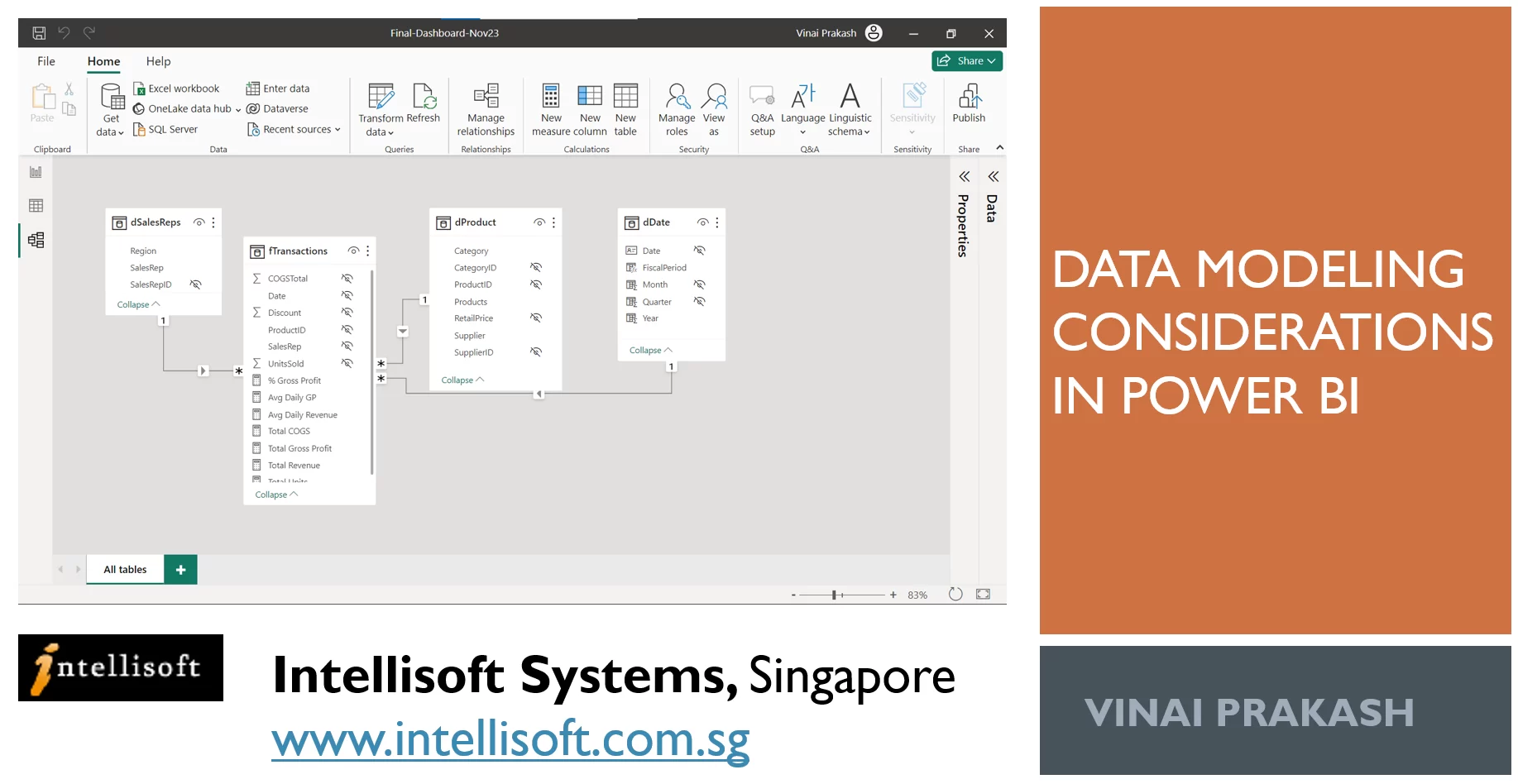
Task: Click Excel workbook data source
Action: point(176,88)
